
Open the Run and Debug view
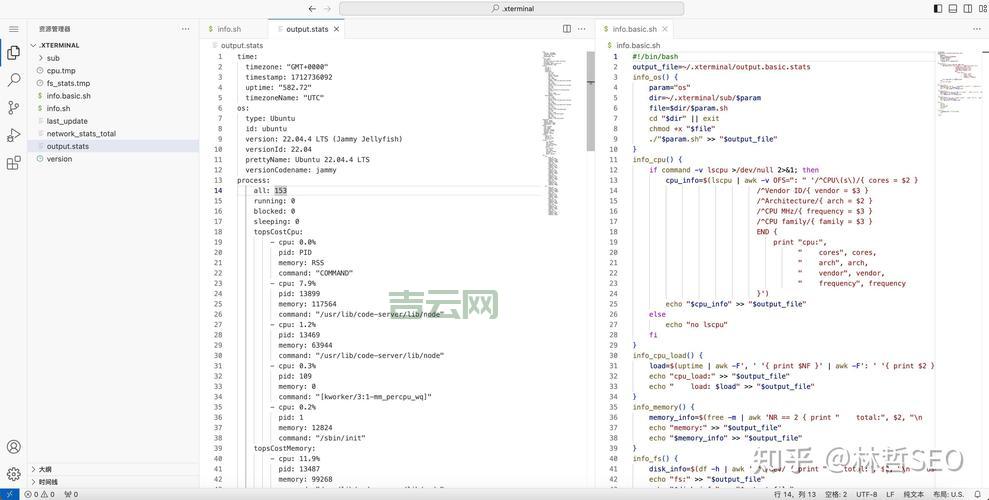click(13, 135)
